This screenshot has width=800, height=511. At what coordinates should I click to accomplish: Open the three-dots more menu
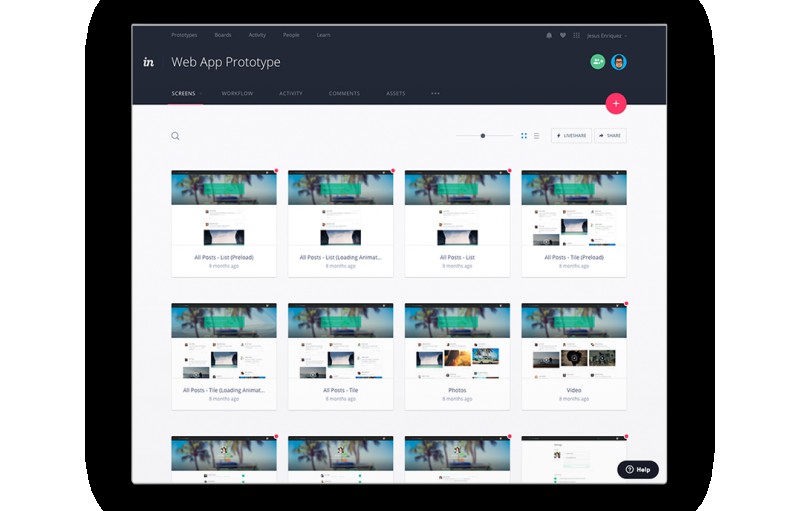[435, 93]
